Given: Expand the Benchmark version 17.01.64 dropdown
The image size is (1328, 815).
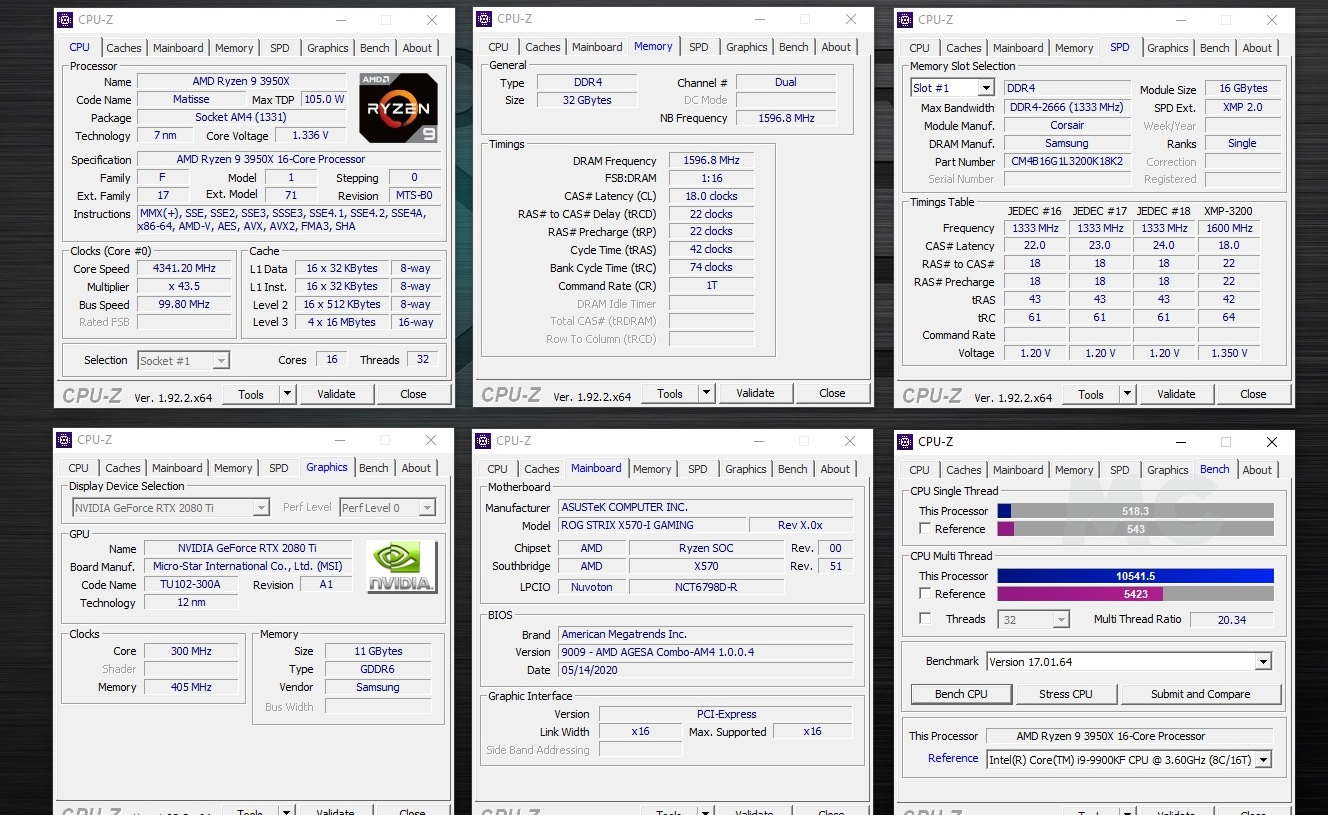Looking at the screenshot, I should pyautogui.click(x=1263, y=662).
